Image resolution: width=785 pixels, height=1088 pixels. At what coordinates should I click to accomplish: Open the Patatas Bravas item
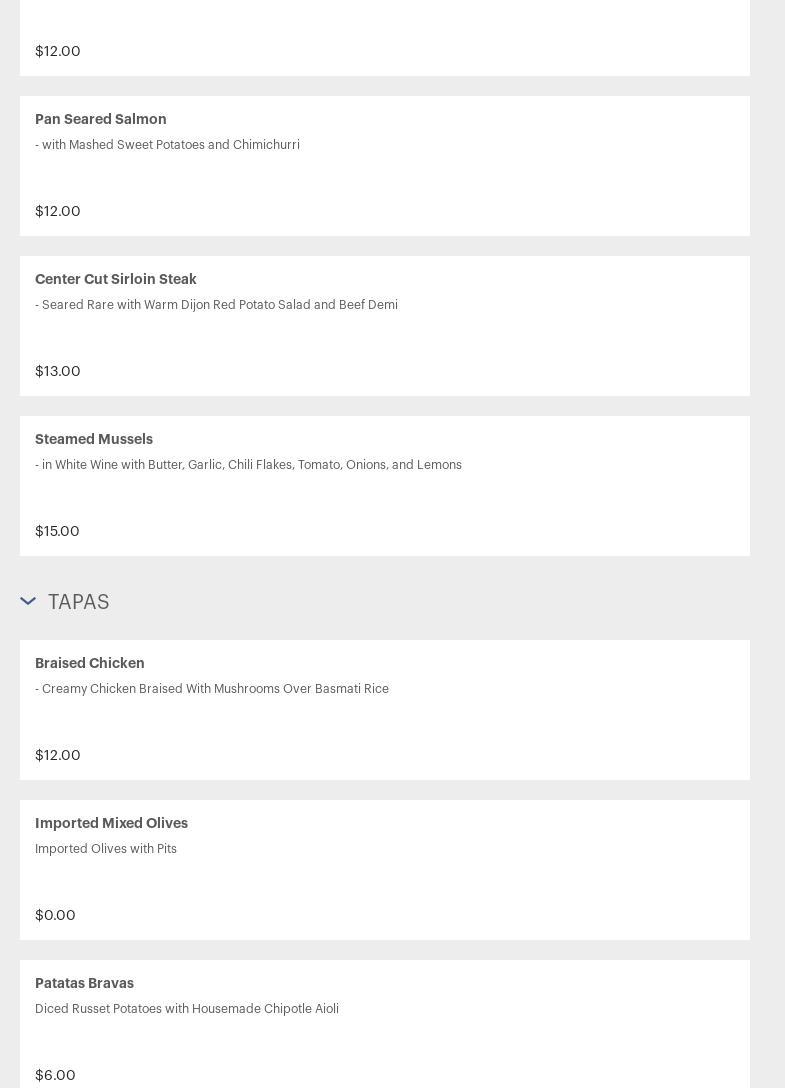84,983
